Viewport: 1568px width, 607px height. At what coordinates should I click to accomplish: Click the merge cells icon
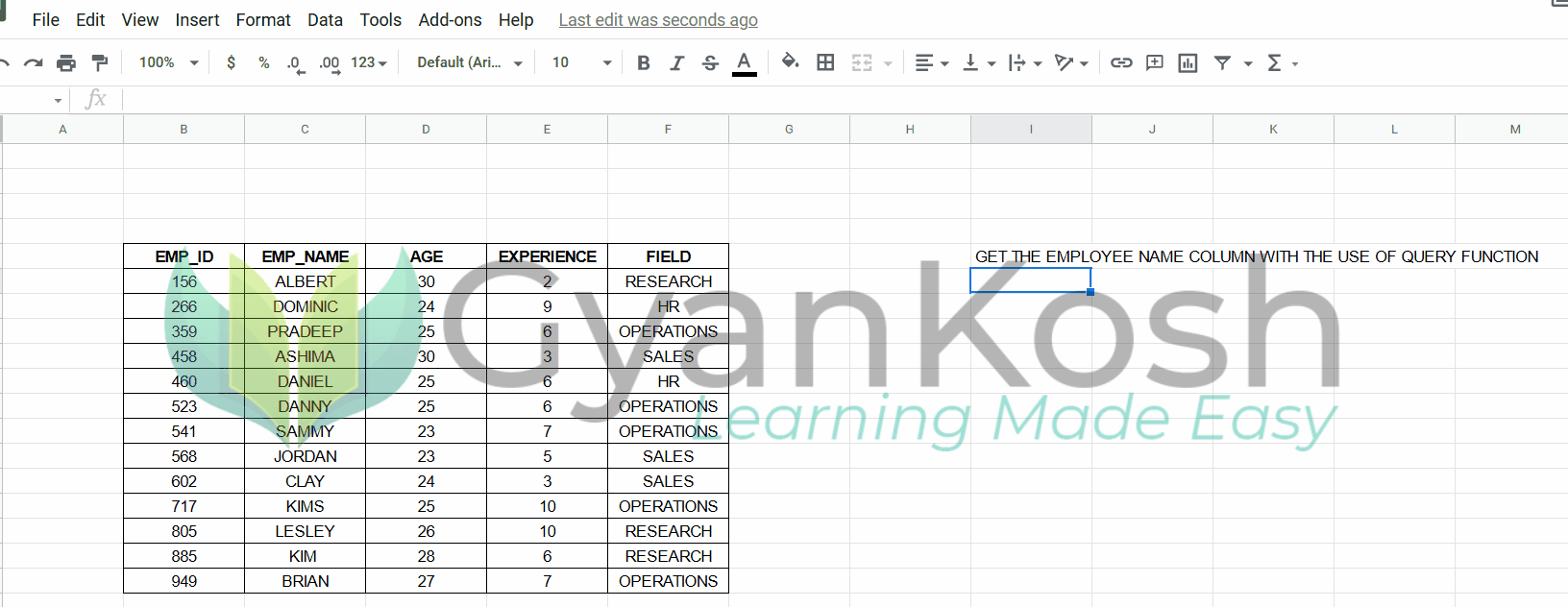[862, 62]
